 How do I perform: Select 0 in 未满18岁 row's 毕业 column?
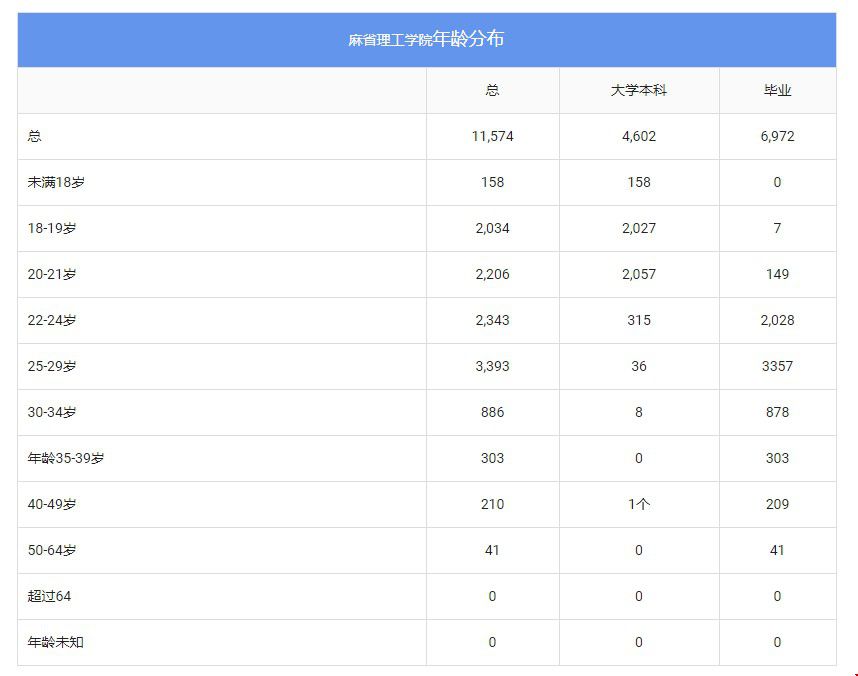click(x=778, y=182)
